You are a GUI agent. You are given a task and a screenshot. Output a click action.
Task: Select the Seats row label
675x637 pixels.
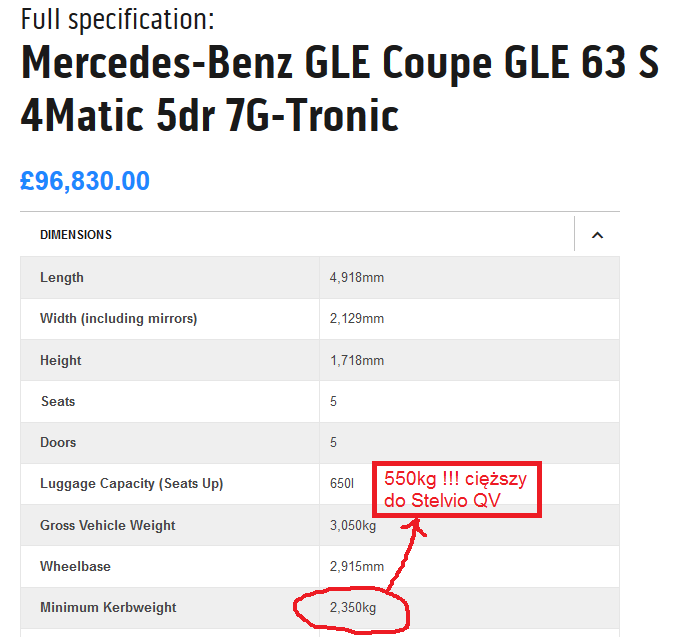coord(58,401)
